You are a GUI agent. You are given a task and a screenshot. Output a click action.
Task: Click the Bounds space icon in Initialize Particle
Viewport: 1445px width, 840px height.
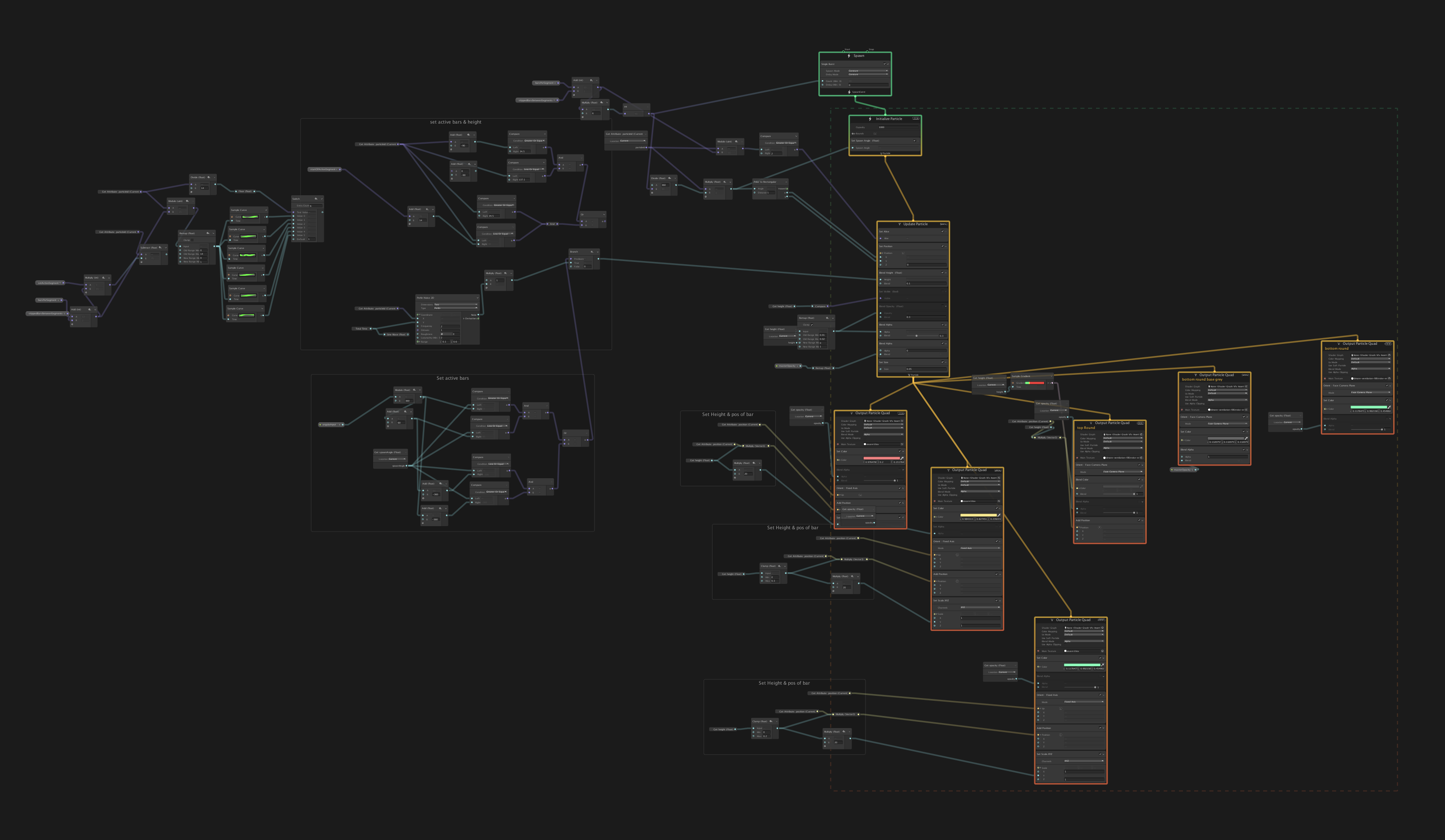pyautogui.click(x=875, y=134)
